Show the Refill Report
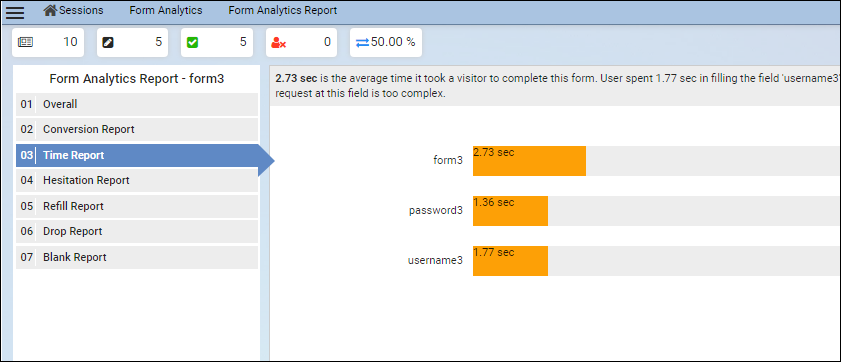This screenshot has width=841, height=362. [137, 206]
